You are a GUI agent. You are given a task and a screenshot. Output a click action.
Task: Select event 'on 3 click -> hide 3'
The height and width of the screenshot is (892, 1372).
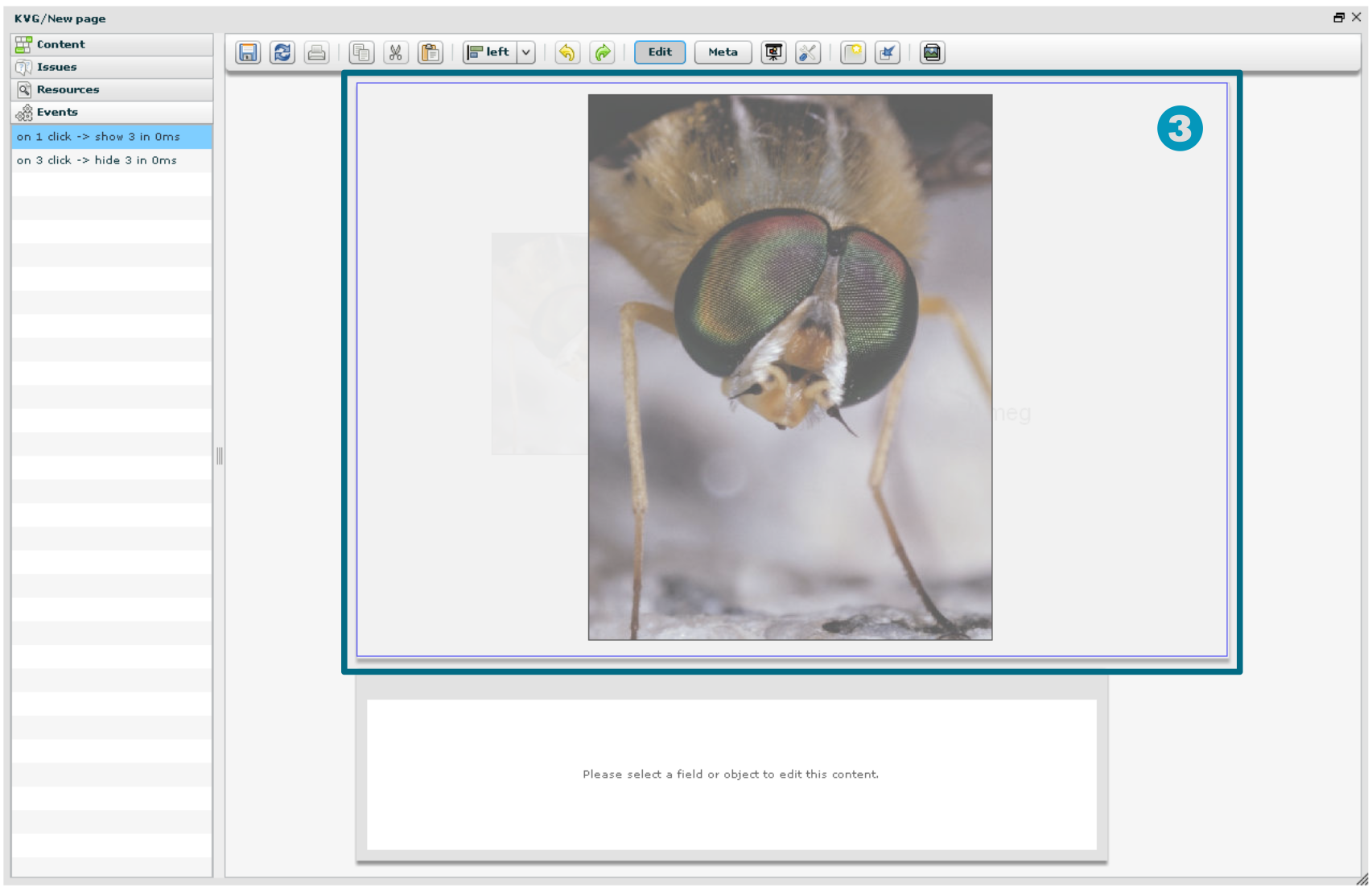click(x=97, y=160)
